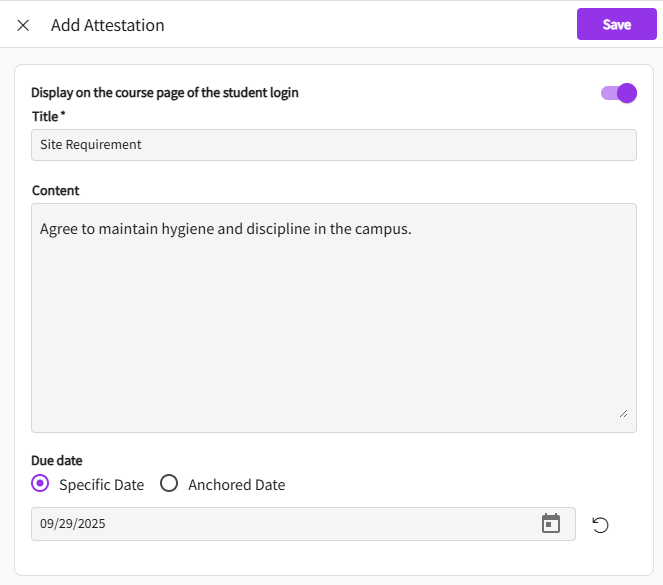
Task: Focus the Title field with 'Site Requirement'
Action: coord(333,145)
